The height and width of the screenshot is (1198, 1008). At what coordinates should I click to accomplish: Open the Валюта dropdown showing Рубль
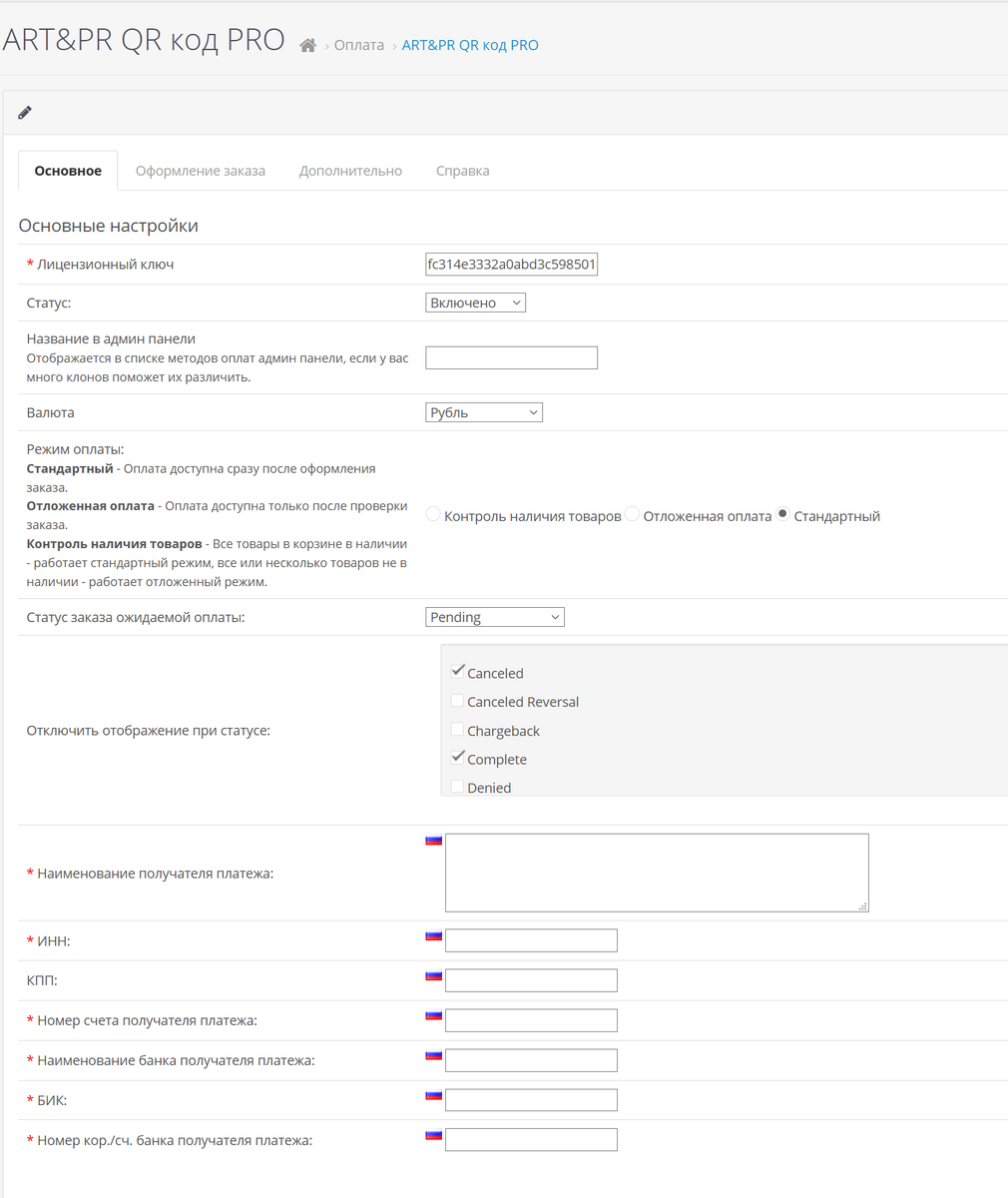coord(484,412)
